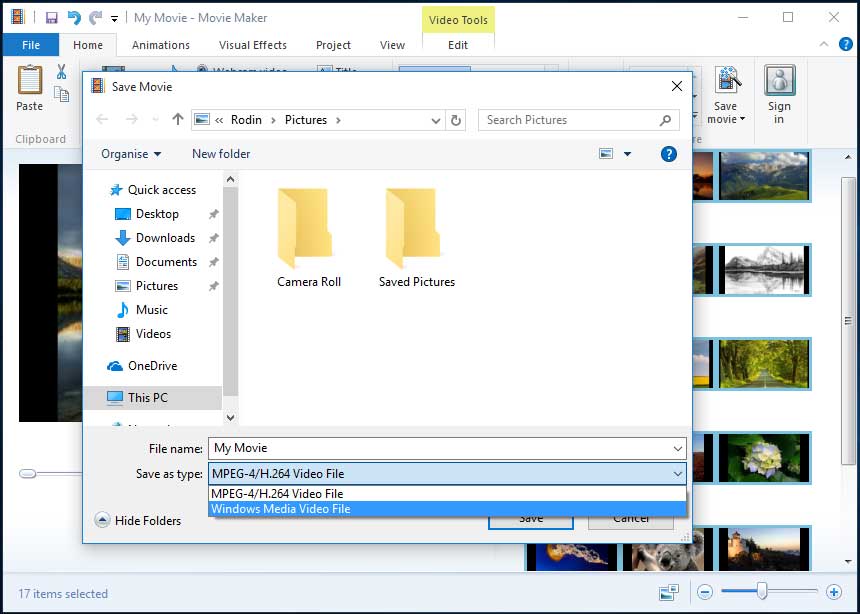Click the Movie Maker application icon
860x614 pixels.
[16, 17]
